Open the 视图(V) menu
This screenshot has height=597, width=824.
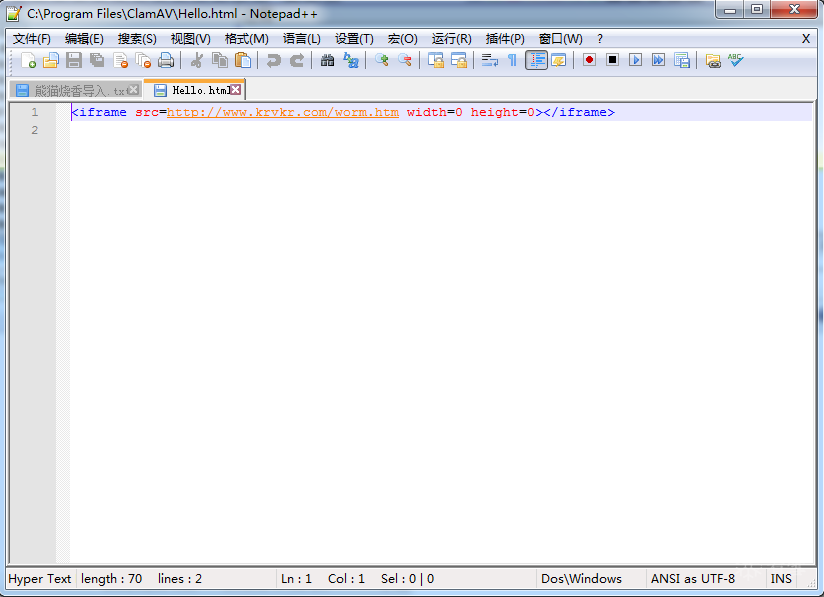tap(191, 39)
